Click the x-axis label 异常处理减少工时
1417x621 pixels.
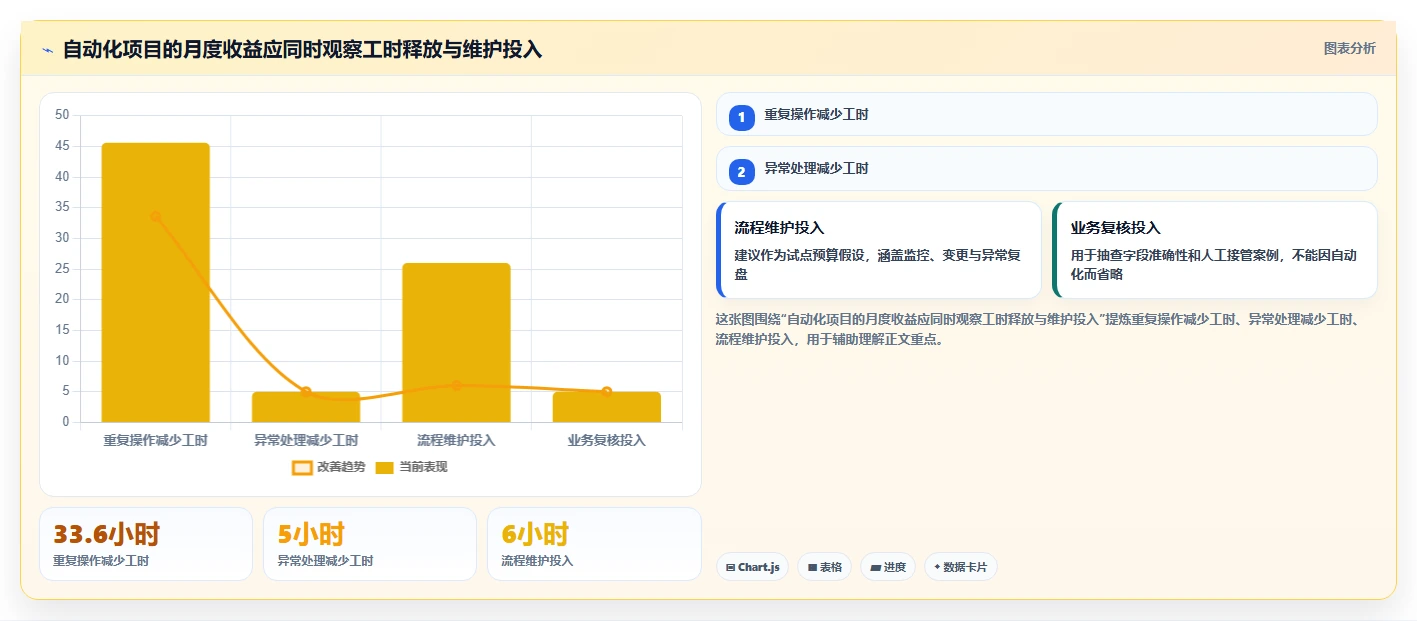click(x=306, y=440)
